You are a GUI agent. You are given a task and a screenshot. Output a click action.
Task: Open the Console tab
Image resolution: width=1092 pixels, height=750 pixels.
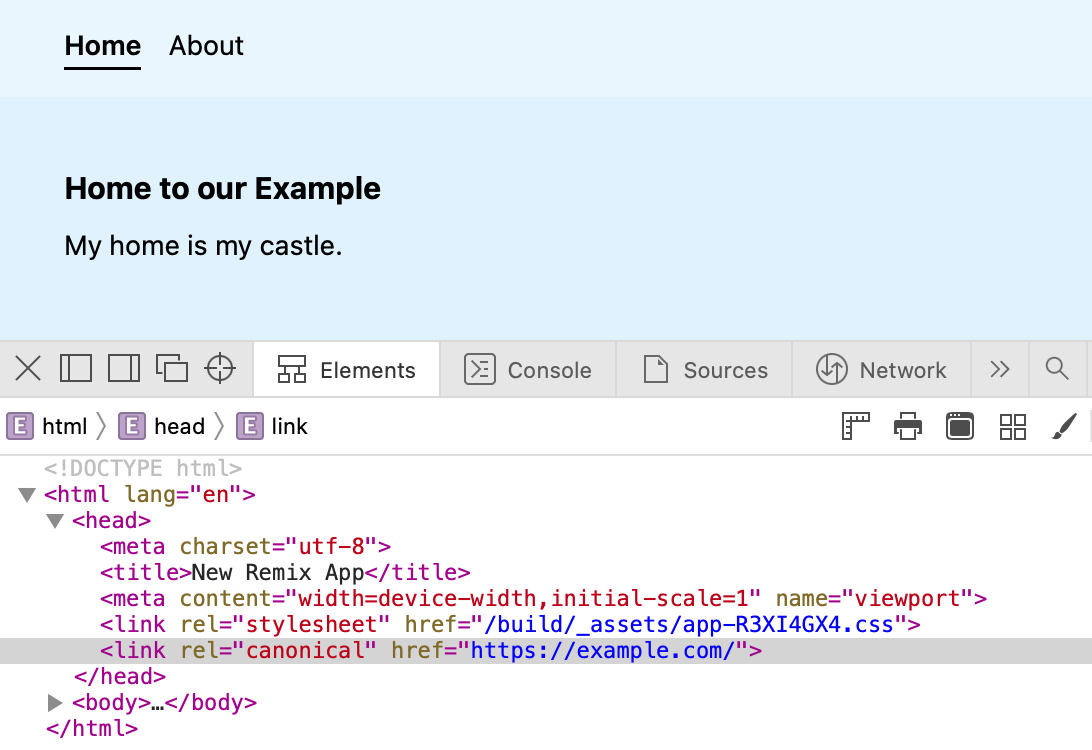(528, 370)
